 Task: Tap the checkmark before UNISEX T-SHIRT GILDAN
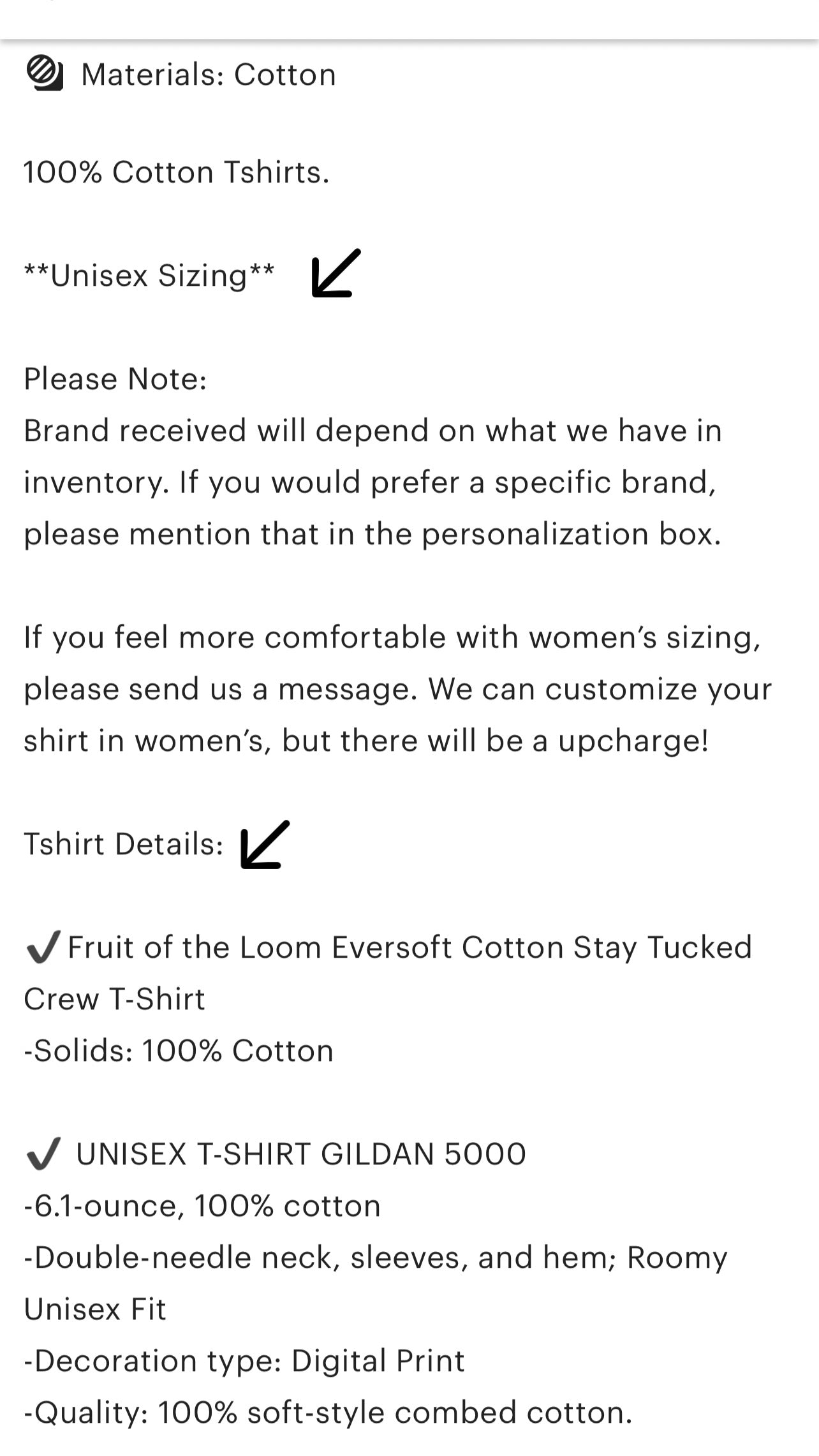coord(43,1154)
